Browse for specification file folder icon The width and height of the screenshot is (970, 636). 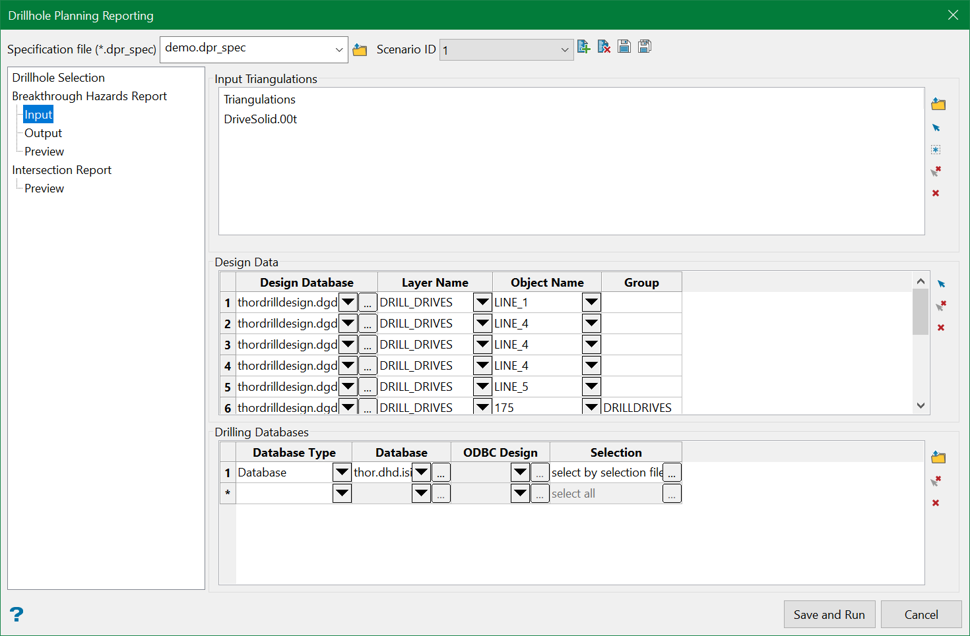pos(360,50)
